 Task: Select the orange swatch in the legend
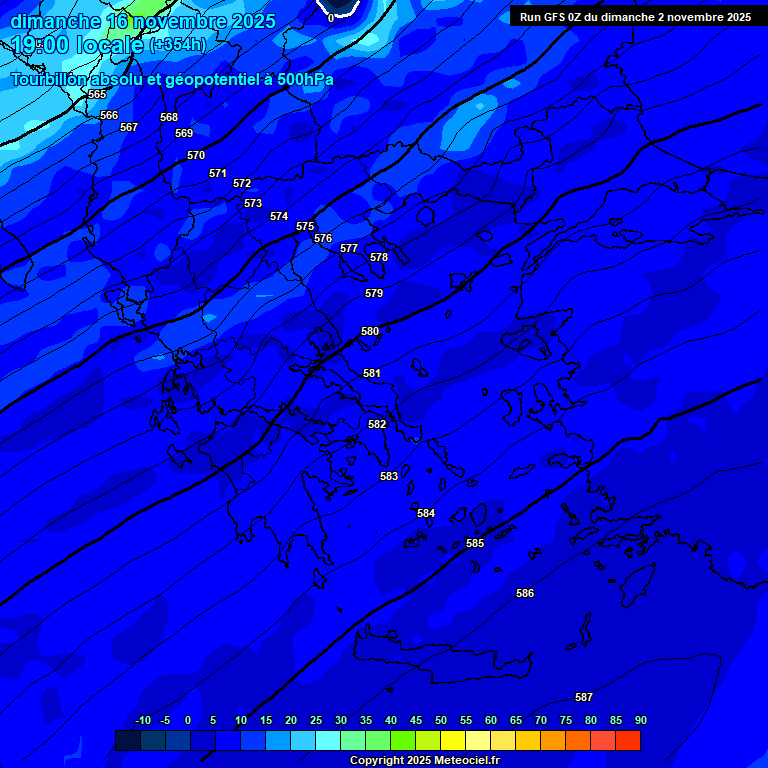coord(552,740)
